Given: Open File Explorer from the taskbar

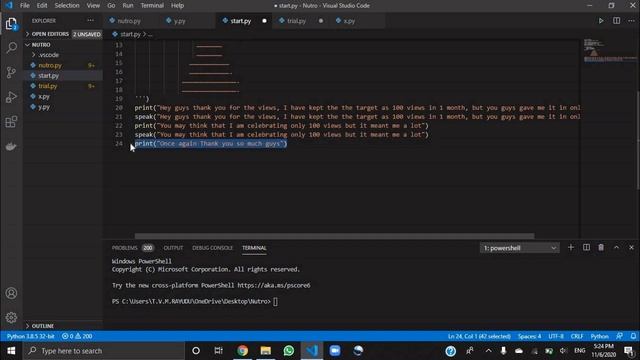Looking at the screenshot, I should point(266,351).
